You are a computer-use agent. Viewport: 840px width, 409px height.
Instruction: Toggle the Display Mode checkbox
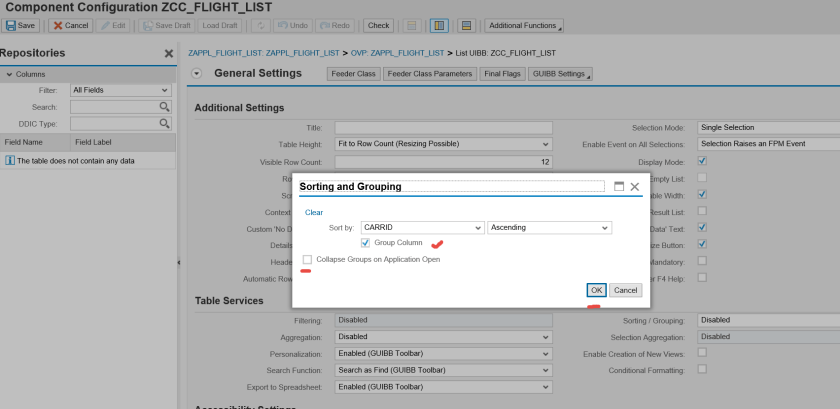click(x=702, y=161)
